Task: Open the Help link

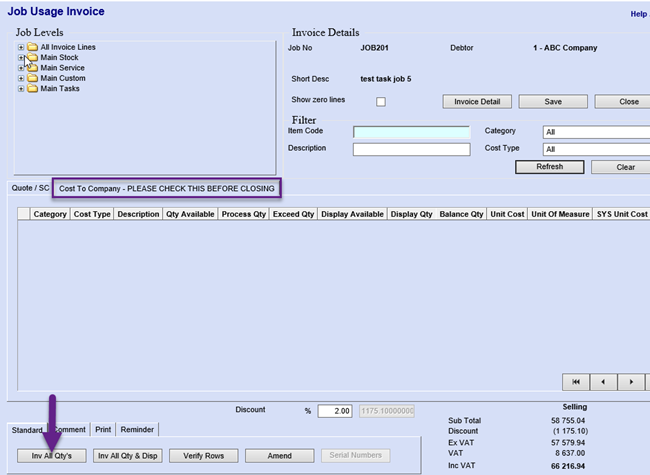Action: point(638,14)
